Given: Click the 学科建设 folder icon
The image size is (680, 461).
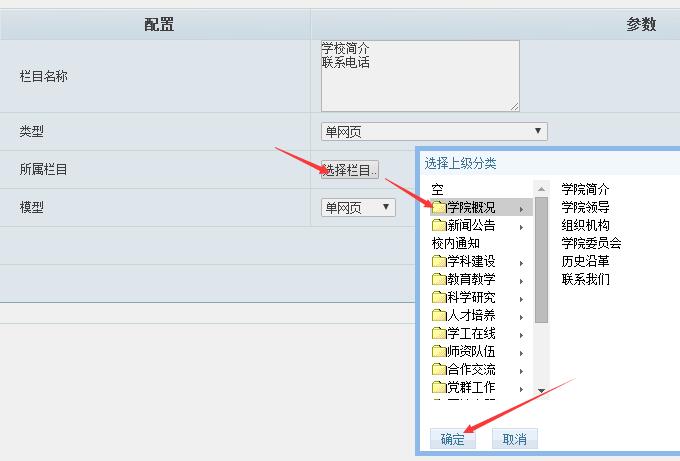Looking at the screenshot, I should (439, 261).
